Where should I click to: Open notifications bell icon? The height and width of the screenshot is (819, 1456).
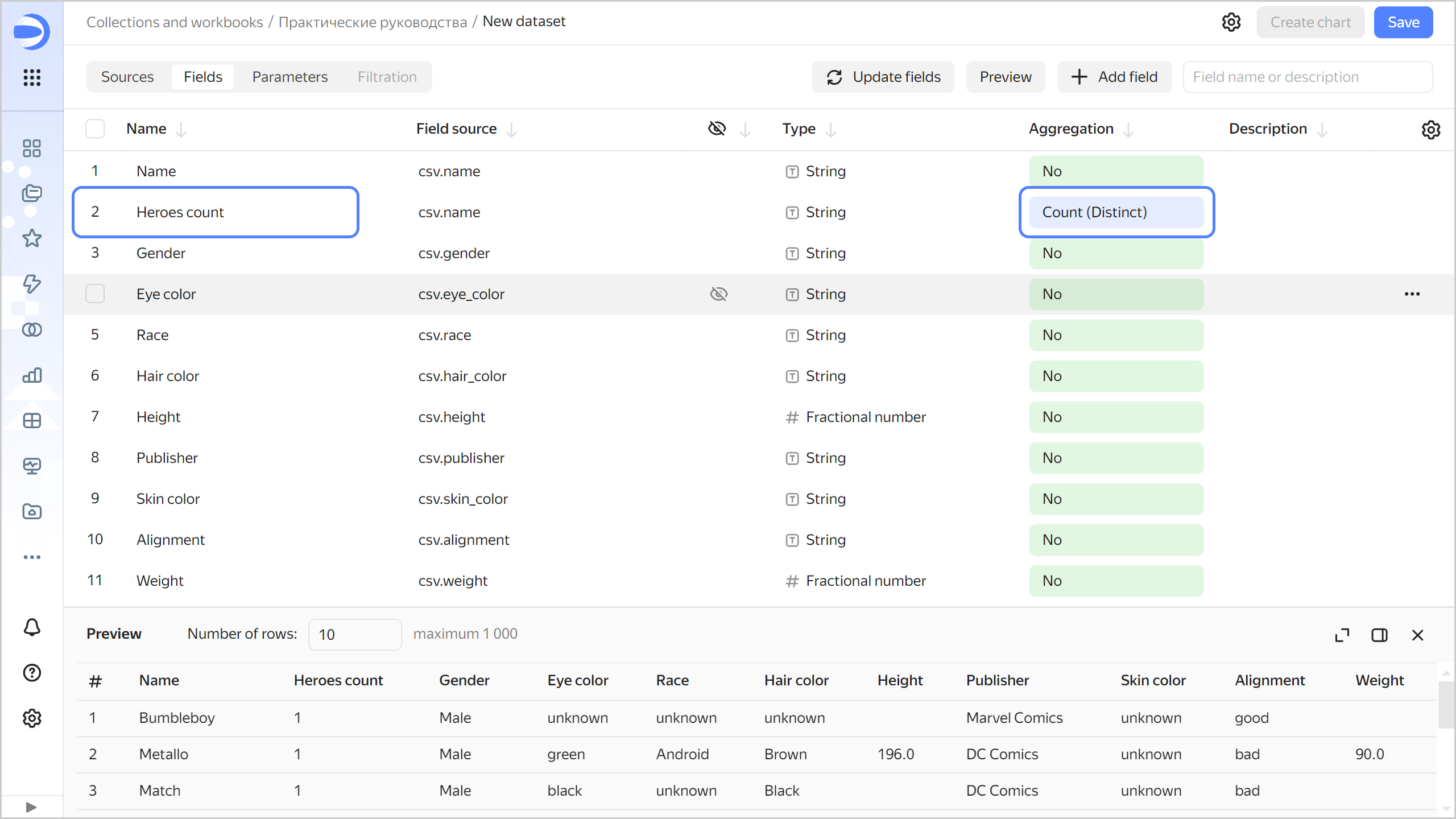pyautogui.click(x=32, y=627)
